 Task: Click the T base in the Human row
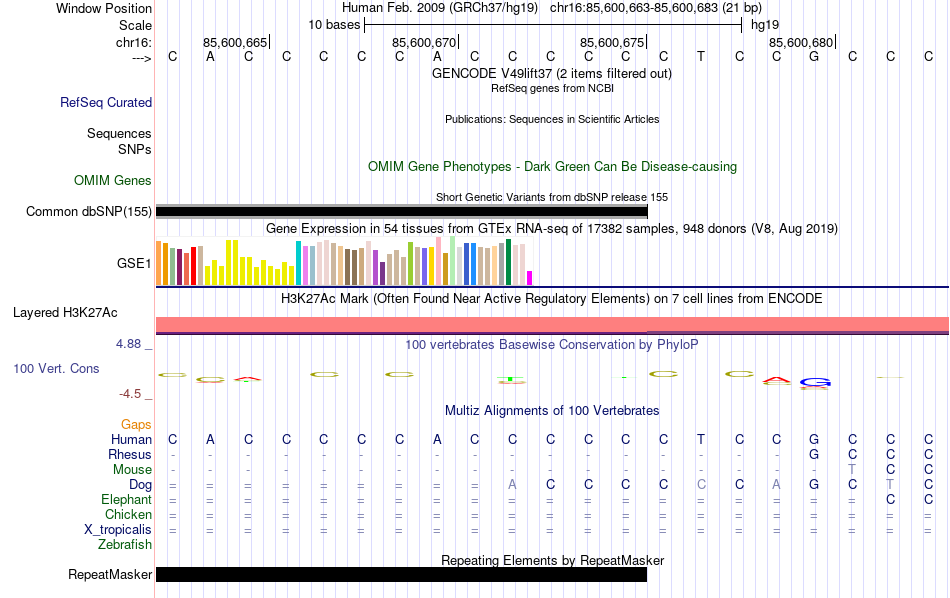[x=701, y=439]
